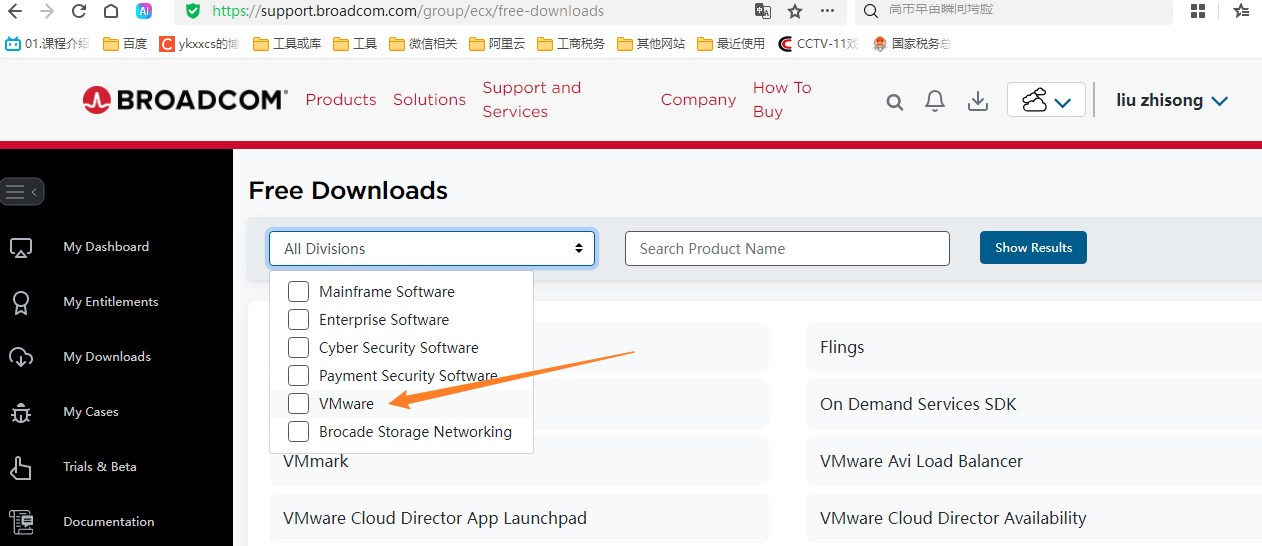Click the download tray icon in header
The width and height of the screenshot is (1262, 546).
tap(978, 101)
